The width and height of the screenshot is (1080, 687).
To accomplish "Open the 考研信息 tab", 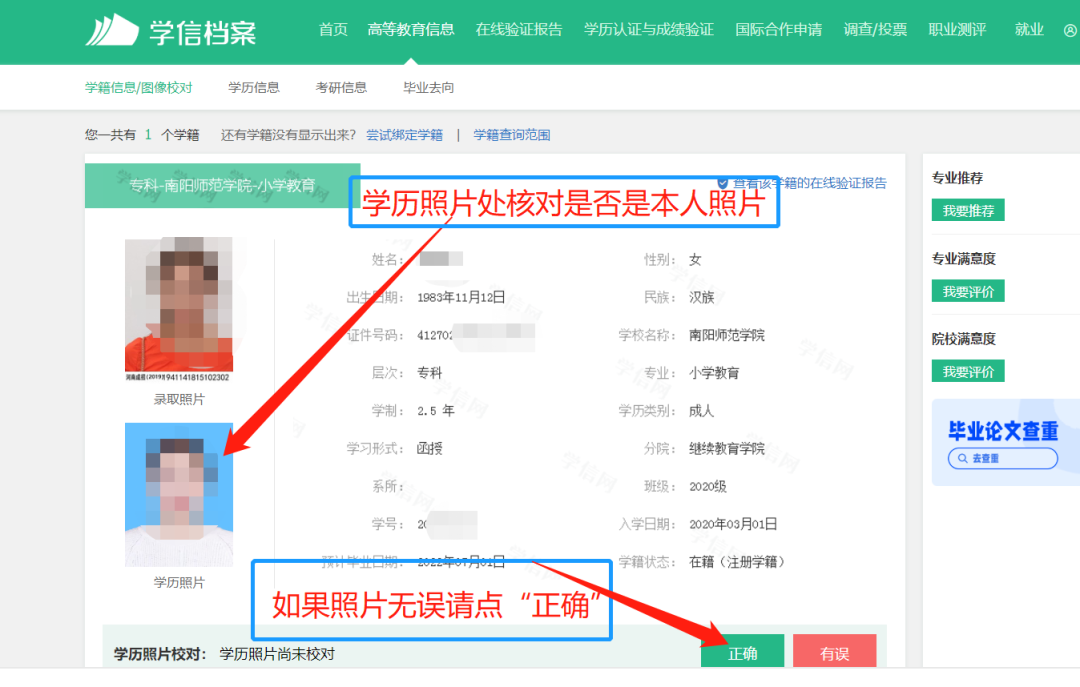I will [341, 88].
